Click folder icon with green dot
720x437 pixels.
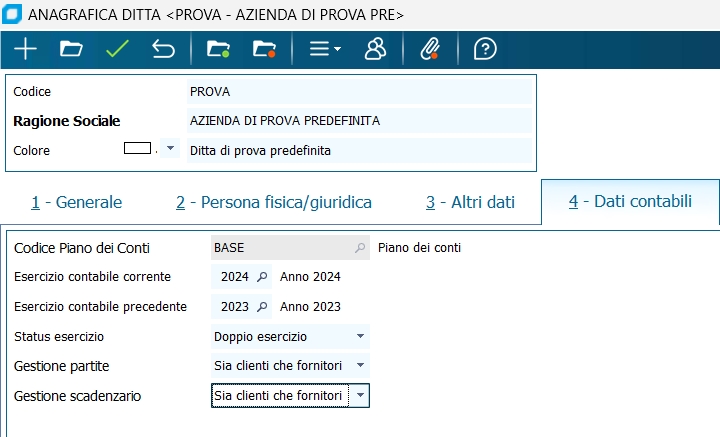click(217, 49)
